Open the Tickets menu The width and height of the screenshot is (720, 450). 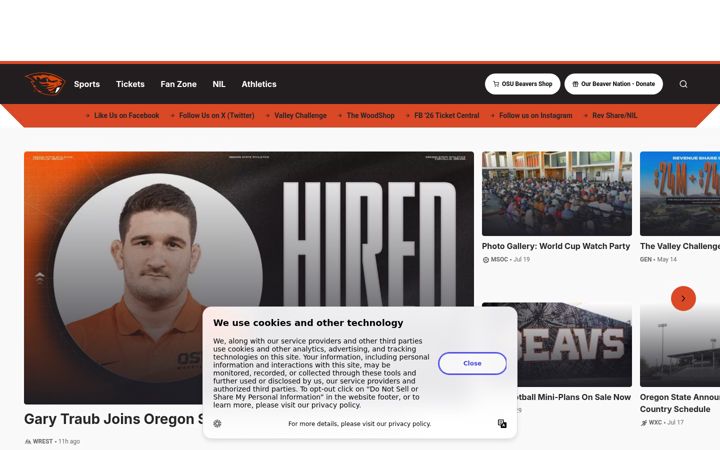(x=130, y=84)
